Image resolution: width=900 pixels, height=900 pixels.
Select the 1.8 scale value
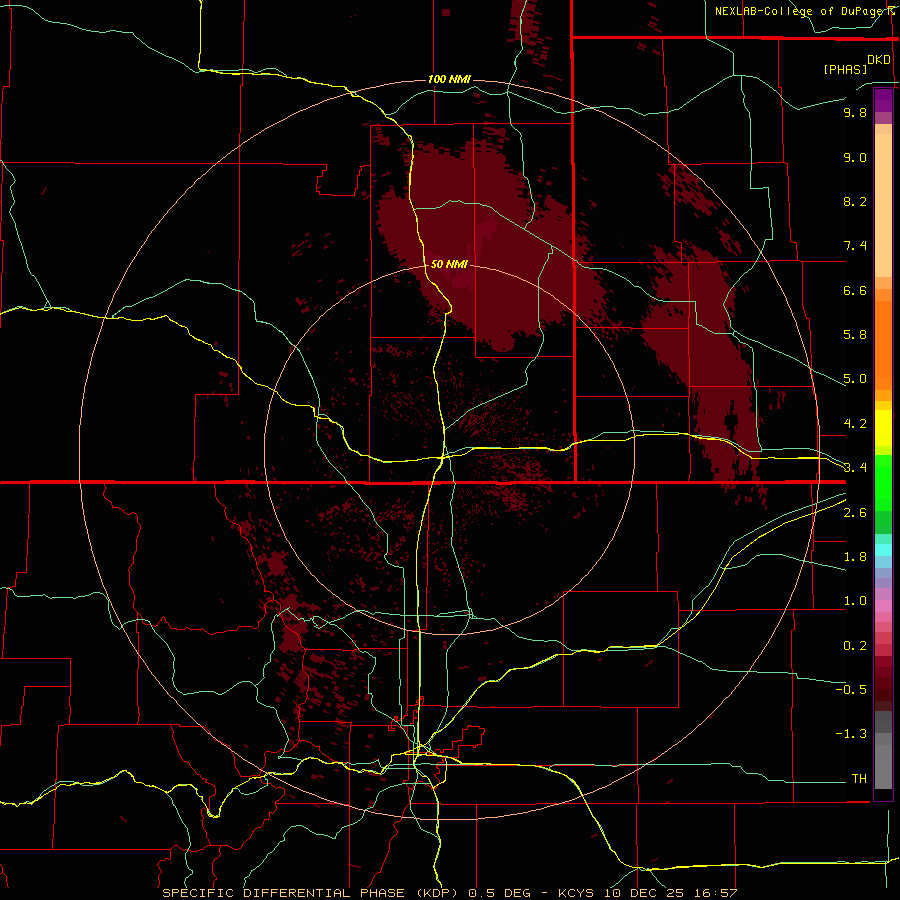point(855,557)
